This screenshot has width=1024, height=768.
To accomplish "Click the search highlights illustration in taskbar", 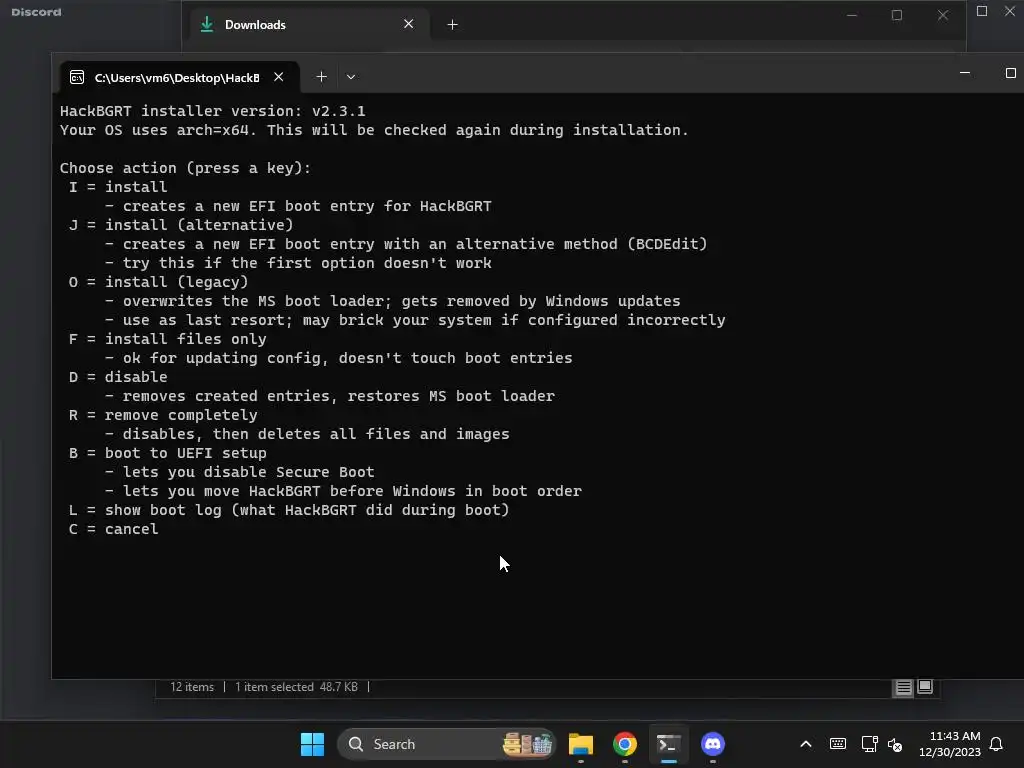I will pyautogui.click(x=528, y=744).
